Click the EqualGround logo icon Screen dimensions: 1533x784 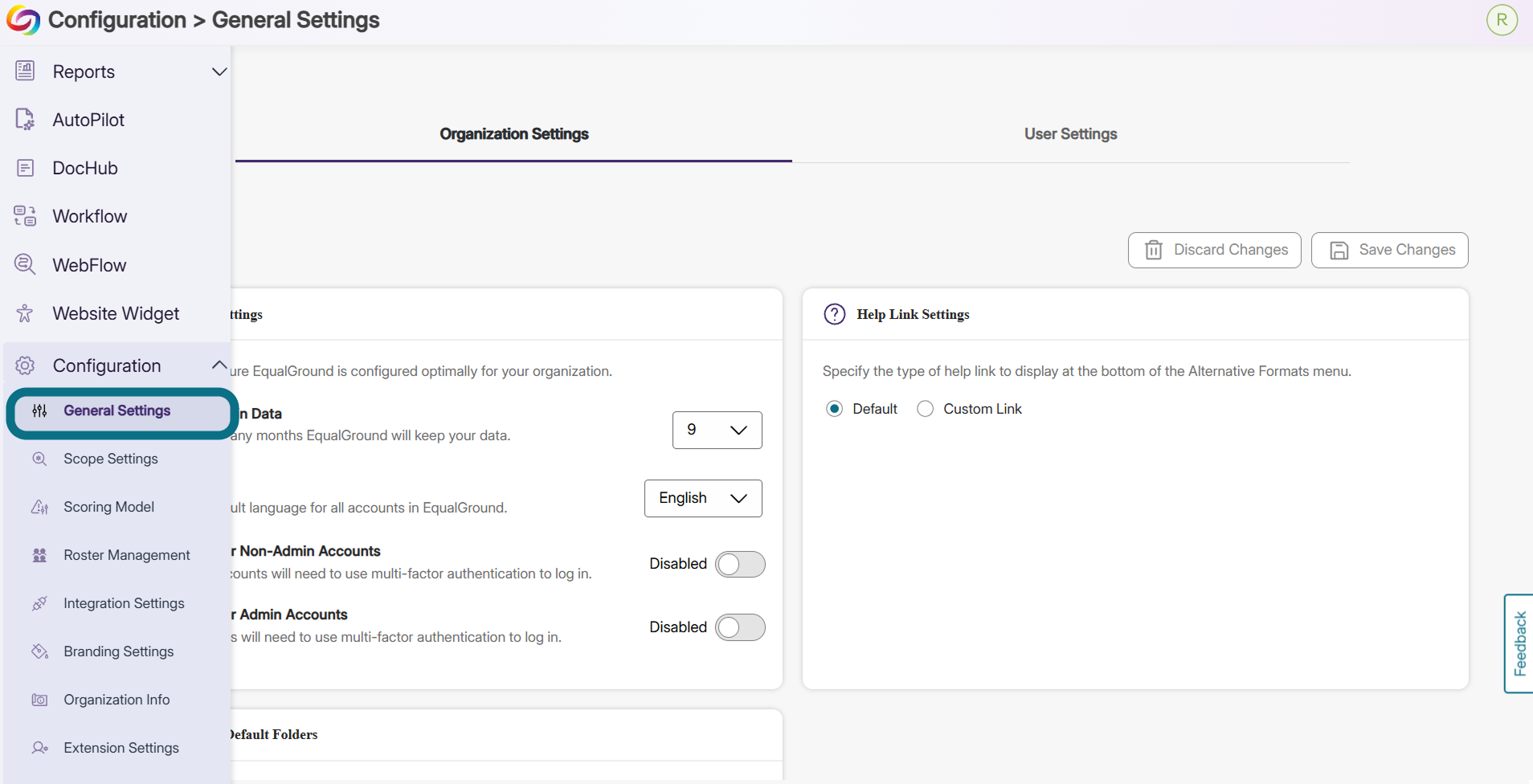(x=22, y=20)
